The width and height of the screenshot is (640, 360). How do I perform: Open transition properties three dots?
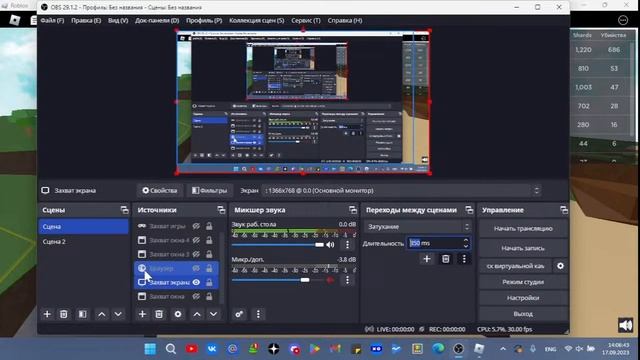[x=464, y=259]
